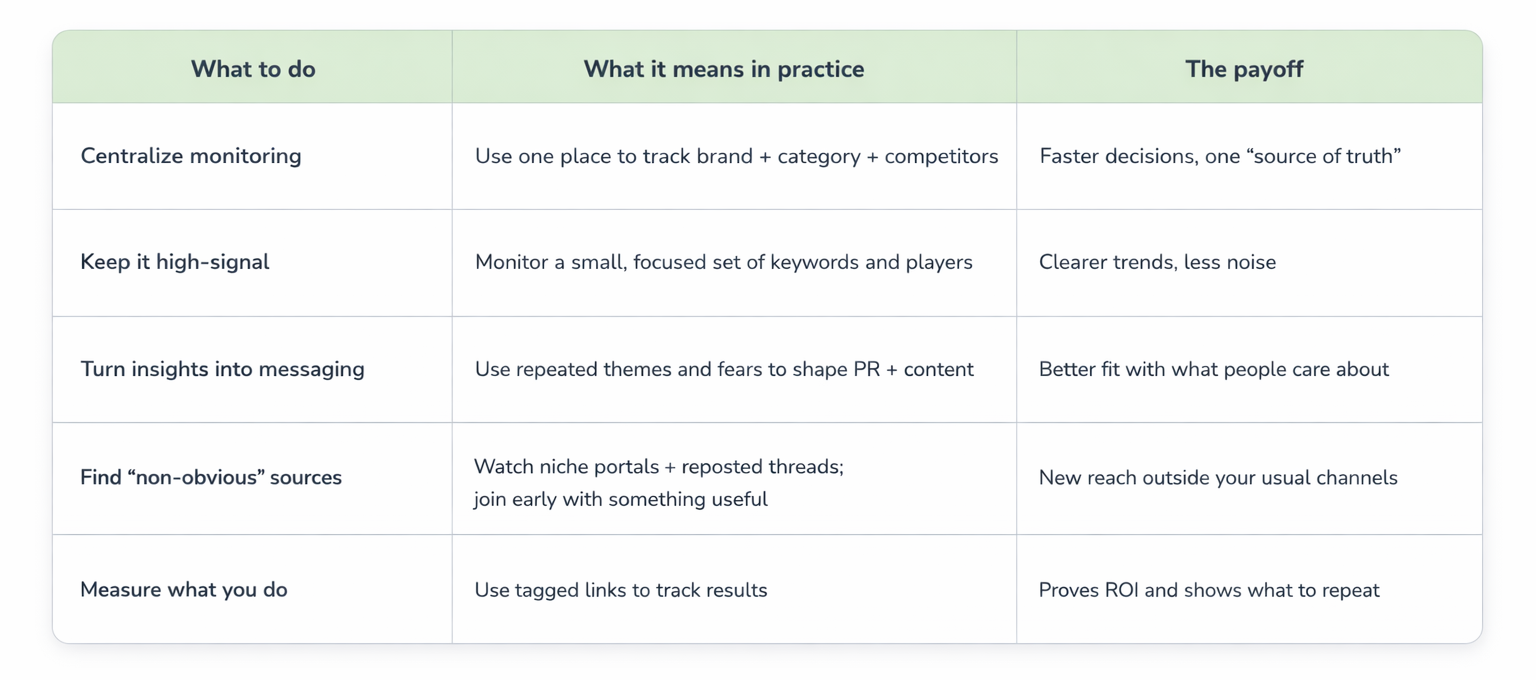Click "Use tagged links to track results"
The image size is (1536, 680).
pos(621,590)
